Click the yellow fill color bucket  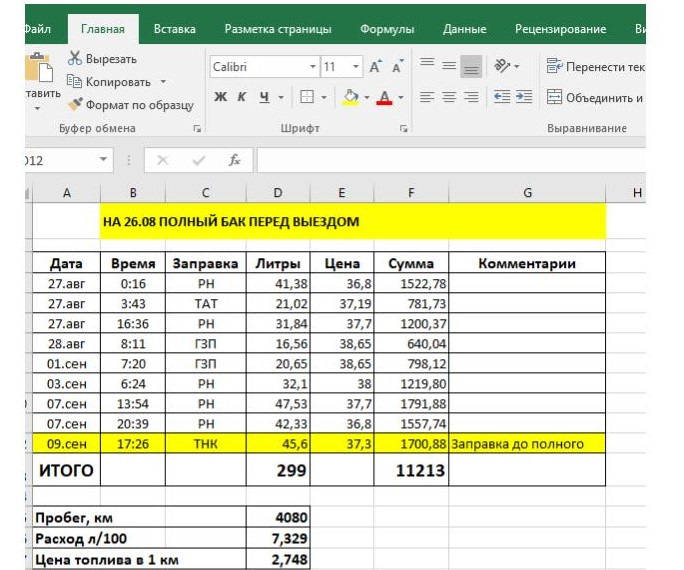[350, 97]
